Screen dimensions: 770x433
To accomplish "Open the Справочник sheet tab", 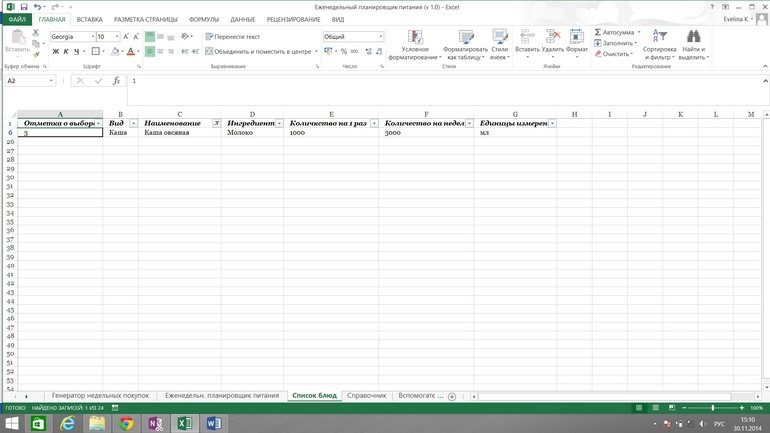I will (366, 396).
